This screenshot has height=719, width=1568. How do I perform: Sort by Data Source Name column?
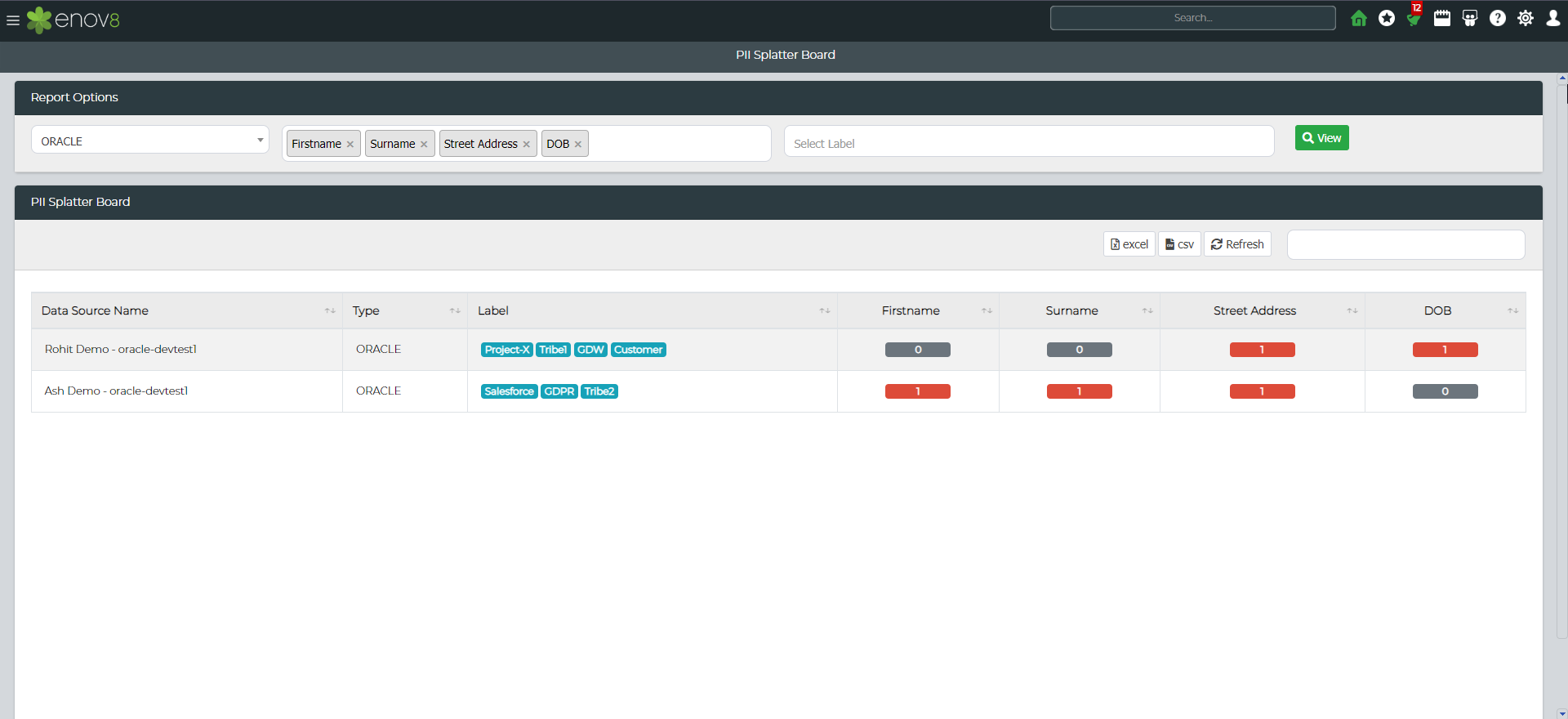(x=187, y=310)
